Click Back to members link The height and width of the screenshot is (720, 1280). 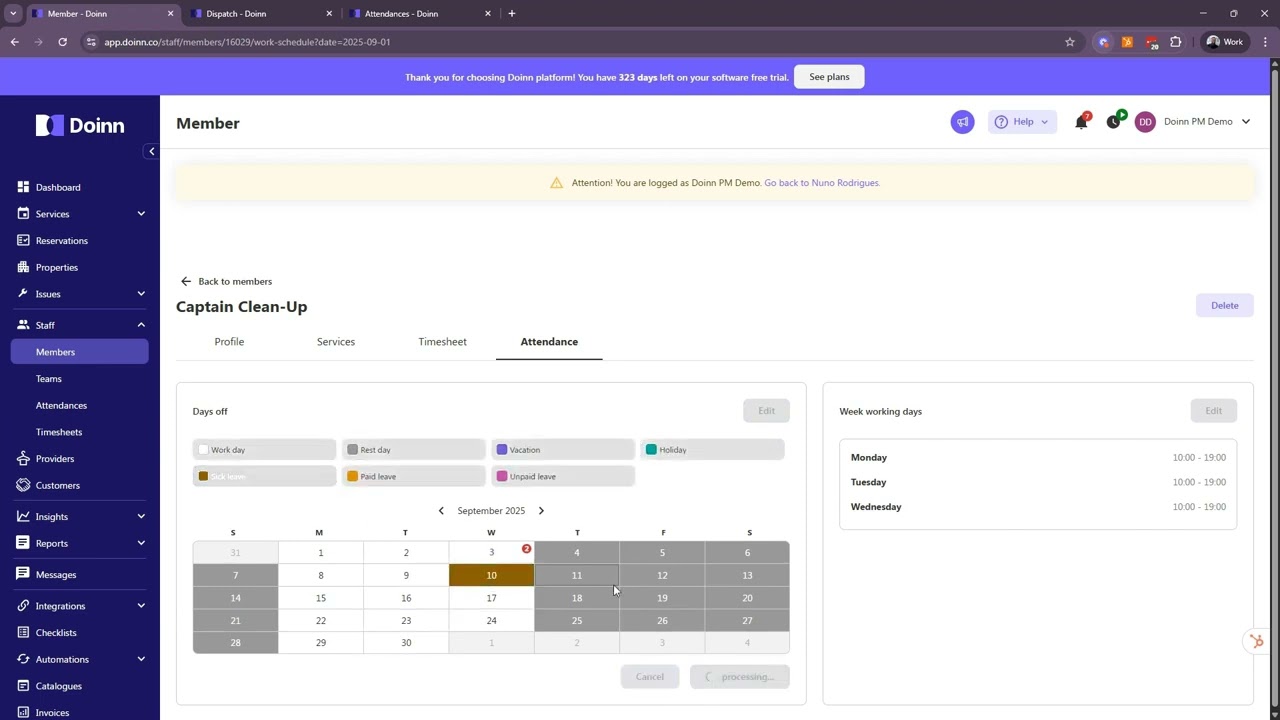pos(235,281)
